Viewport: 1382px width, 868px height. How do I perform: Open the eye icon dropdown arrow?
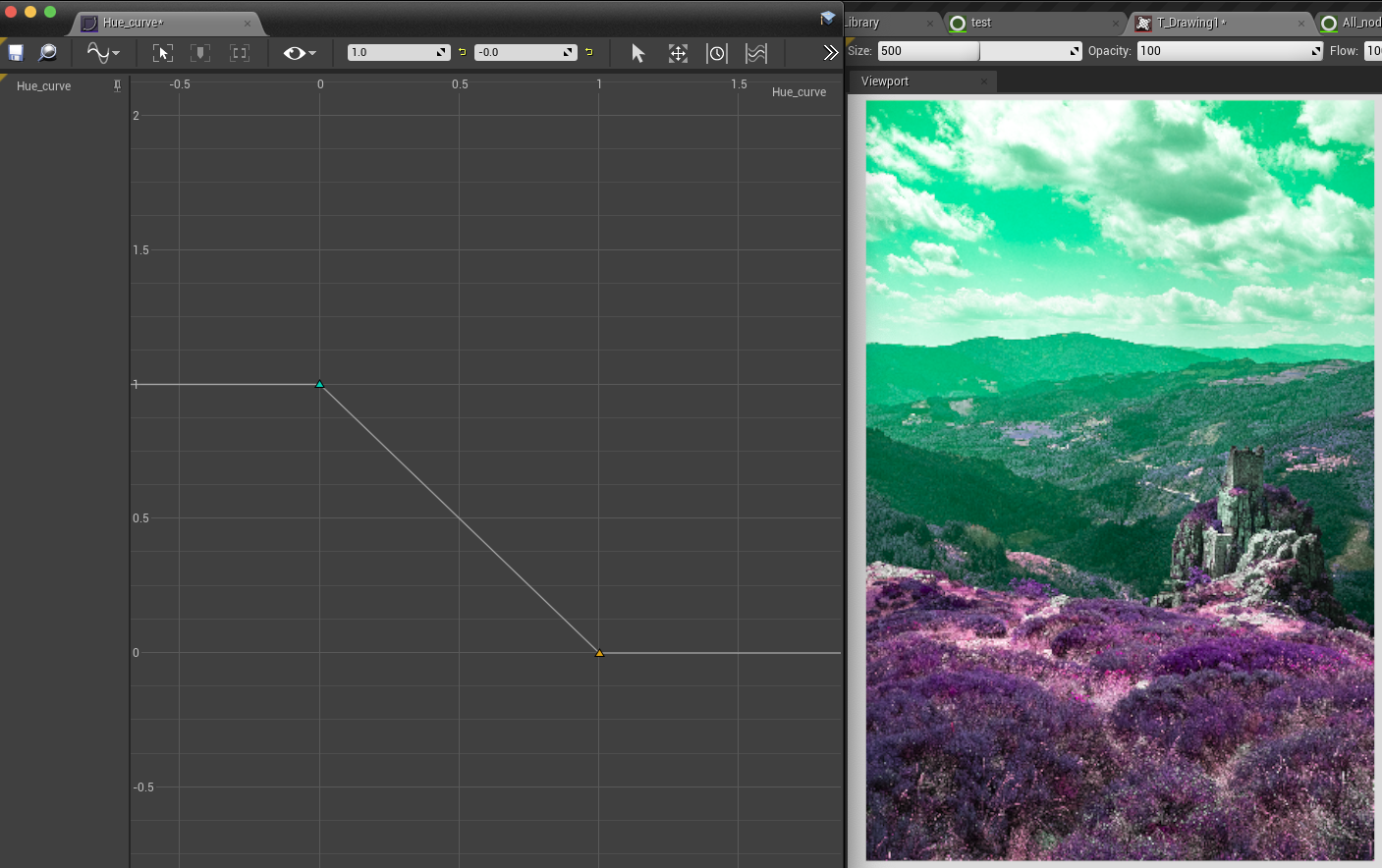coord(312,52)
